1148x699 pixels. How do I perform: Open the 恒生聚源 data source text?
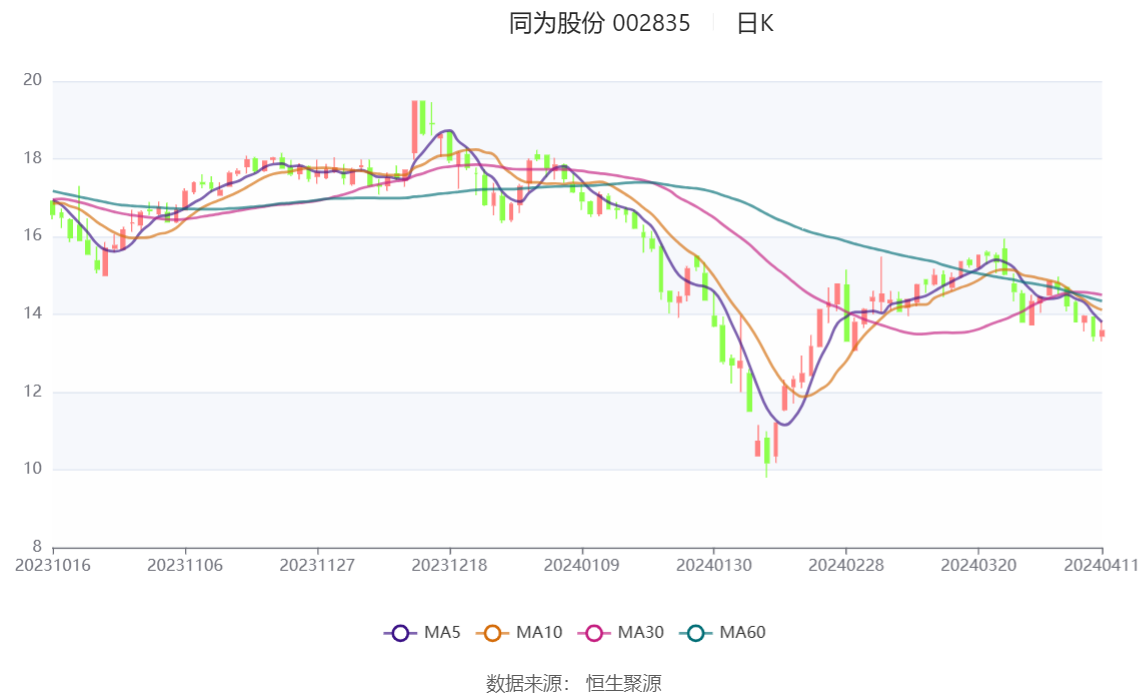[623, 684]
